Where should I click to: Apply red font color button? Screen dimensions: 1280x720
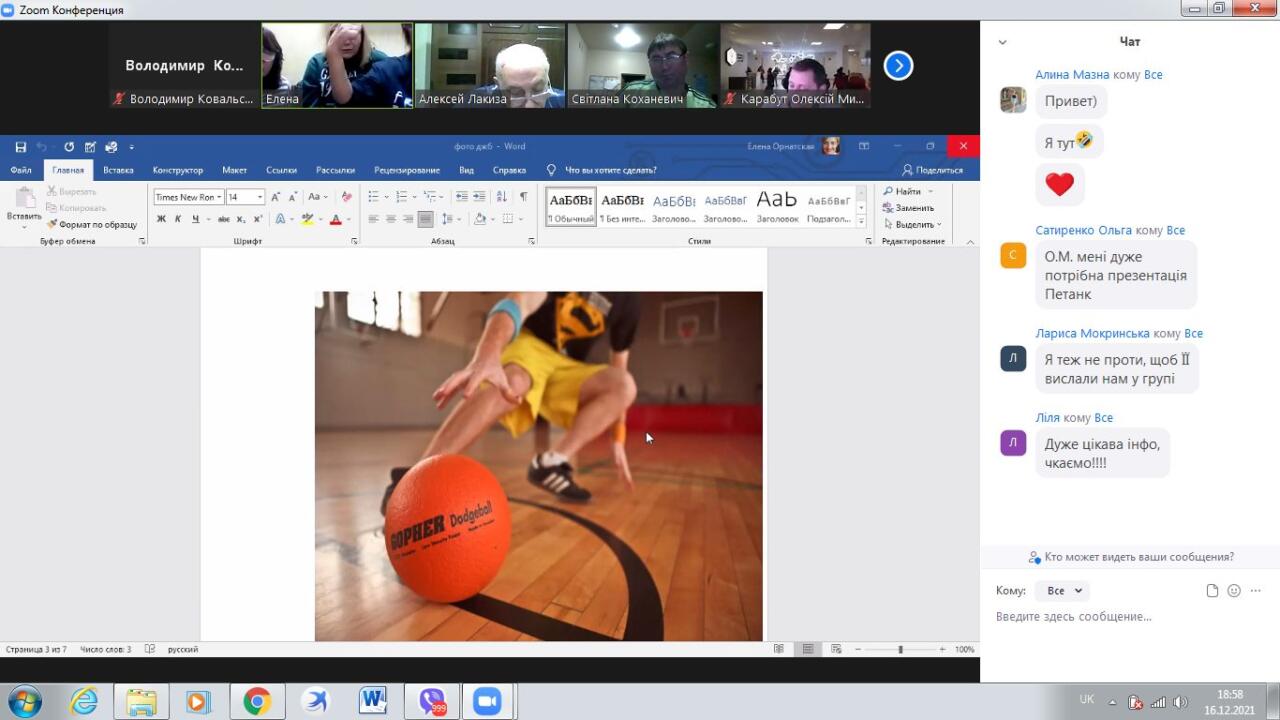(x=335, y=219)
